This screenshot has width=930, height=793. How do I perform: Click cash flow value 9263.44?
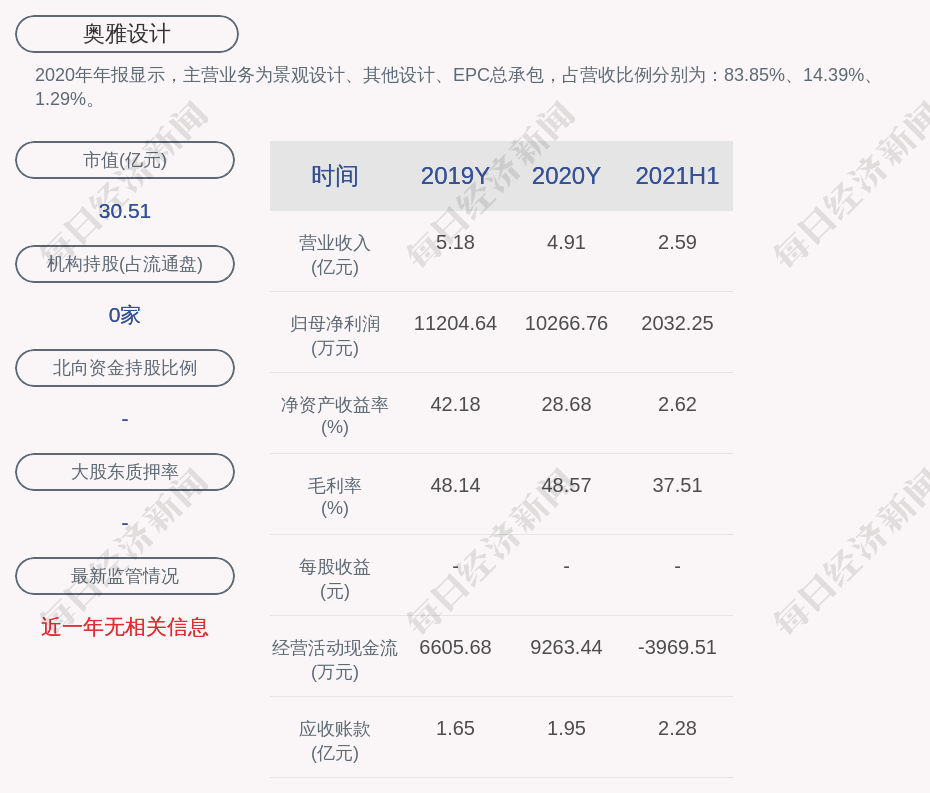tap(566, 647)
